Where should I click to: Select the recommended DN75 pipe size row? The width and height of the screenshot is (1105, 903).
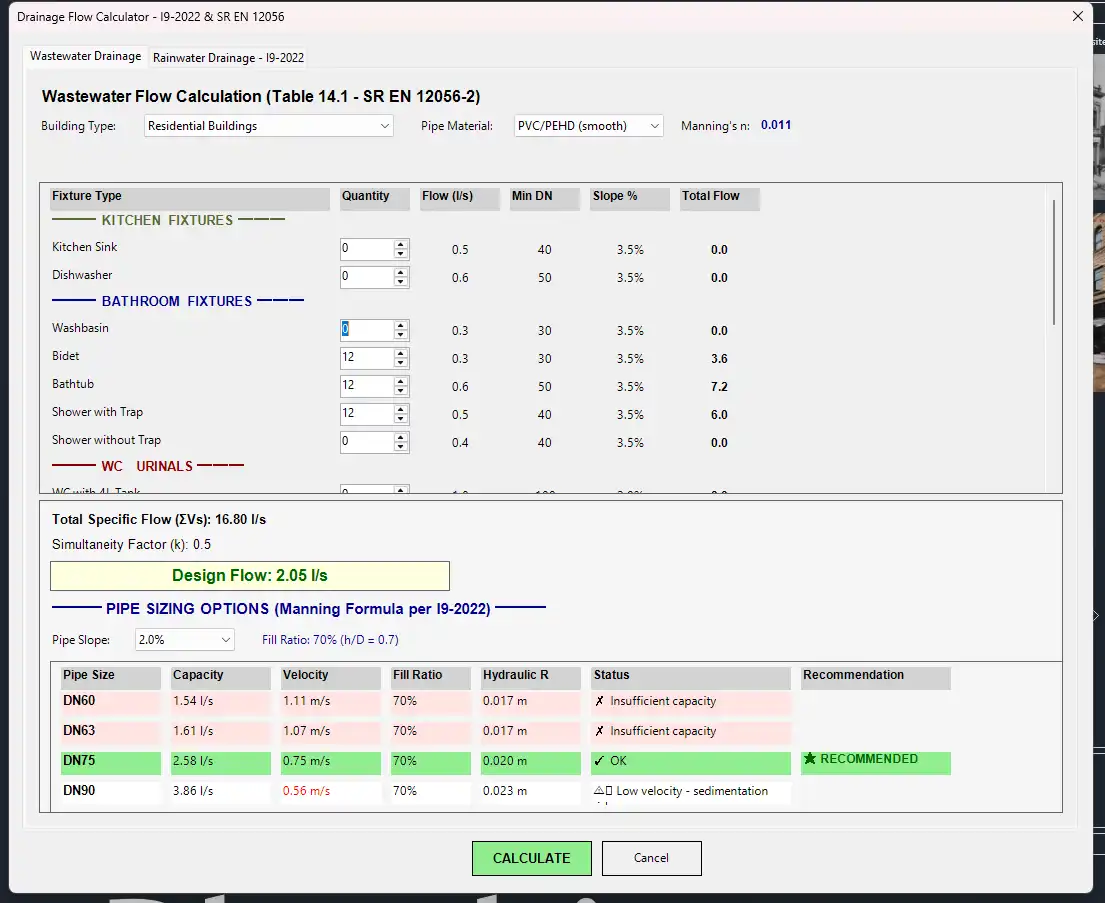pyautogui.click(x=110, y=762)
